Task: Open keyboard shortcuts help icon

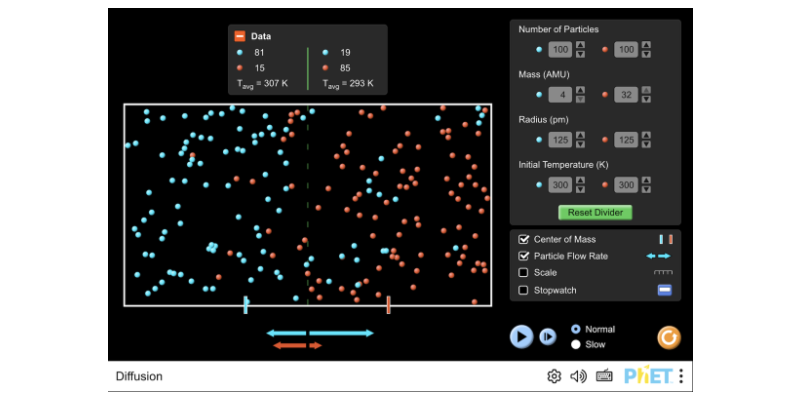Action: (604, 376)
